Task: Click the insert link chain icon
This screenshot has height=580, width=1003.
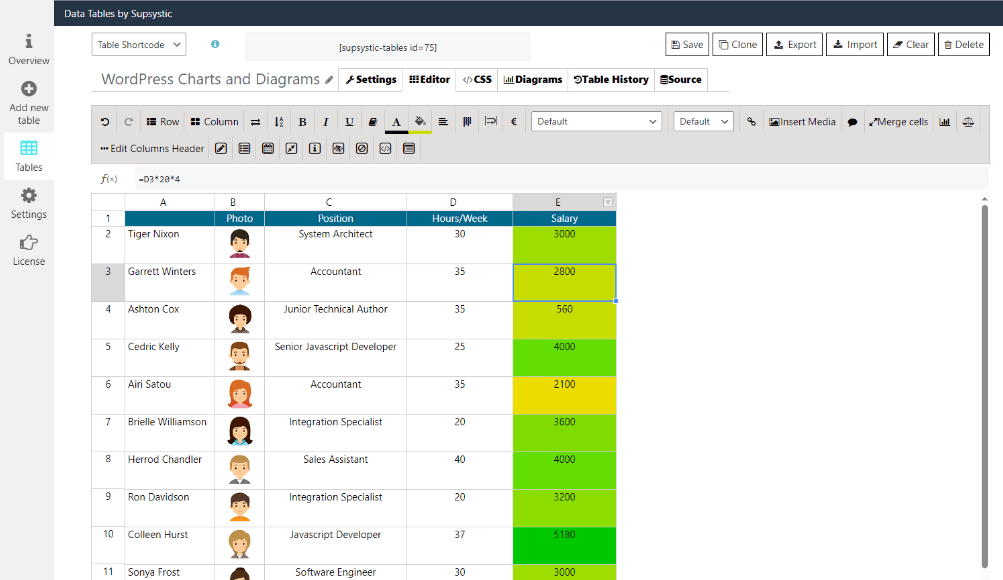Action: 752,122
